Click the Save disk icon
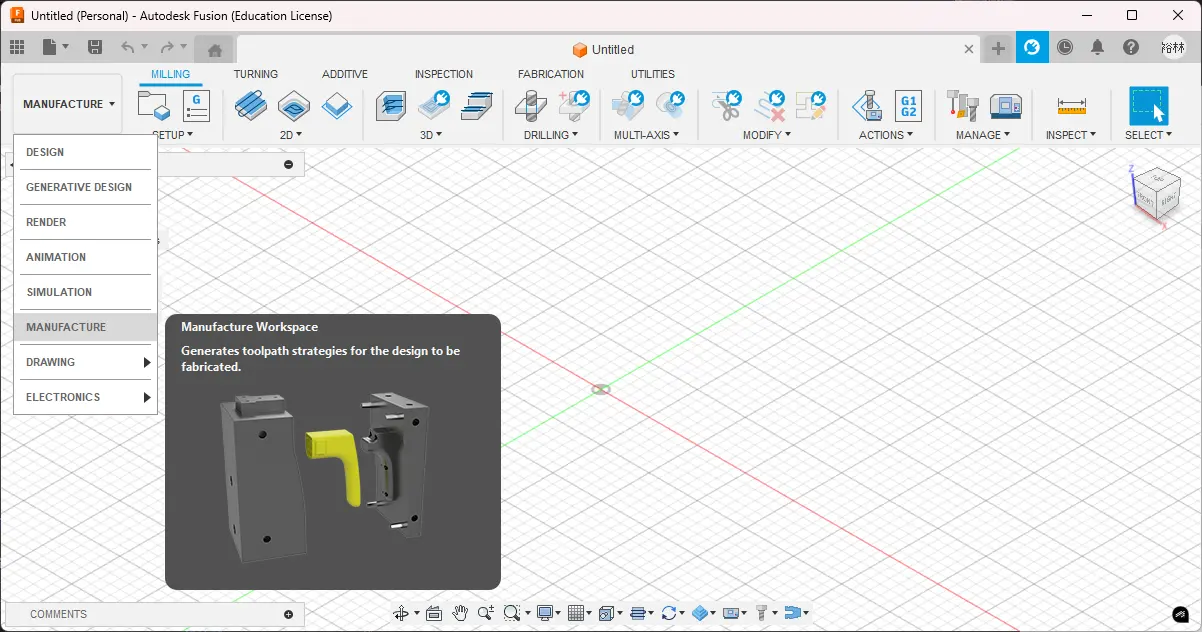The image size is (1202, 632). click(x=95, y=47)
